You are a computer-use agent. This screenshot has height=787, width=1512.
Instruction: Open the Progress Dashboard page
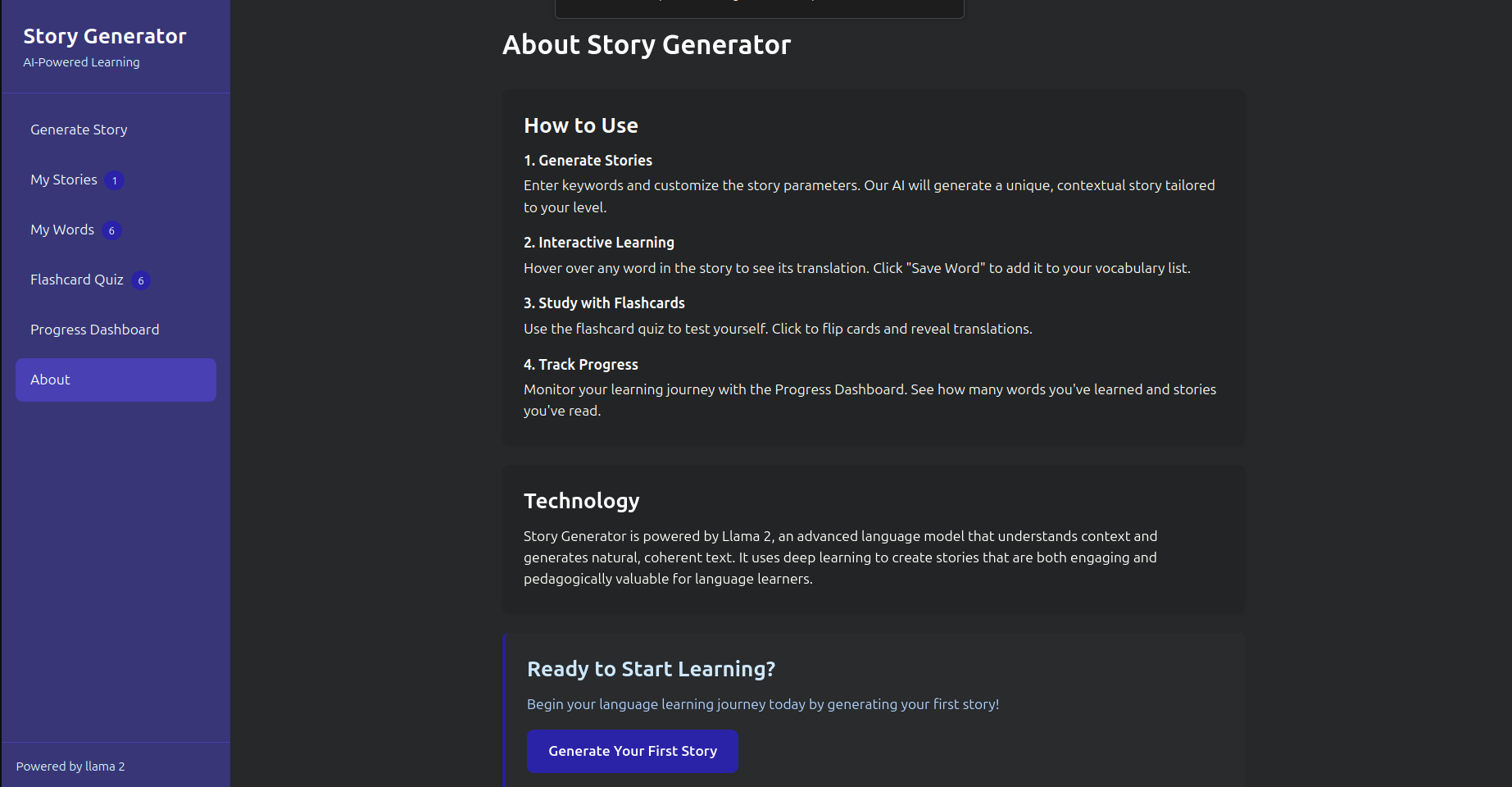[x=116, y=330]
